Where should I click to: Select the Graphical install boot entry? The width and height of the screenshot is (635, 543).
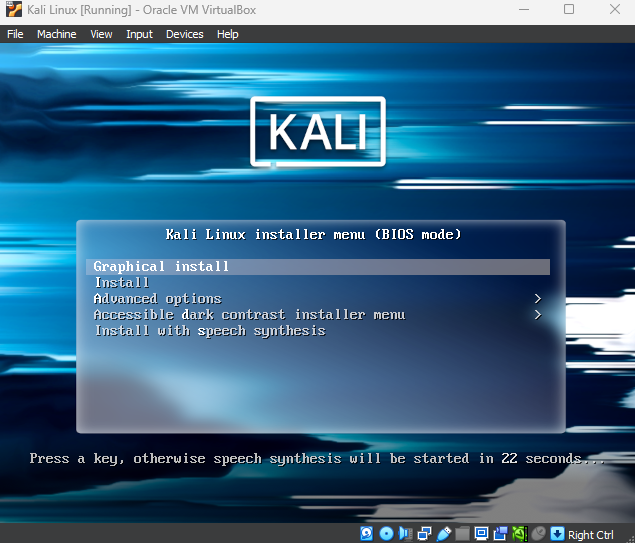161,267
